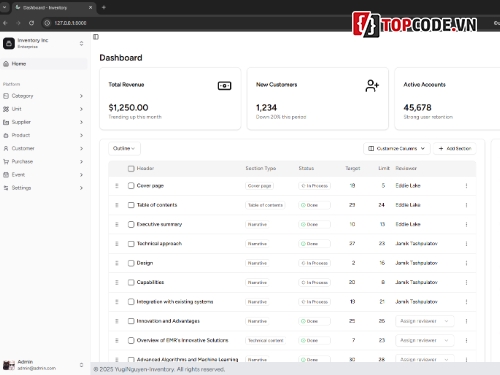Open row actions for Executive summary

tap(466, 224)
